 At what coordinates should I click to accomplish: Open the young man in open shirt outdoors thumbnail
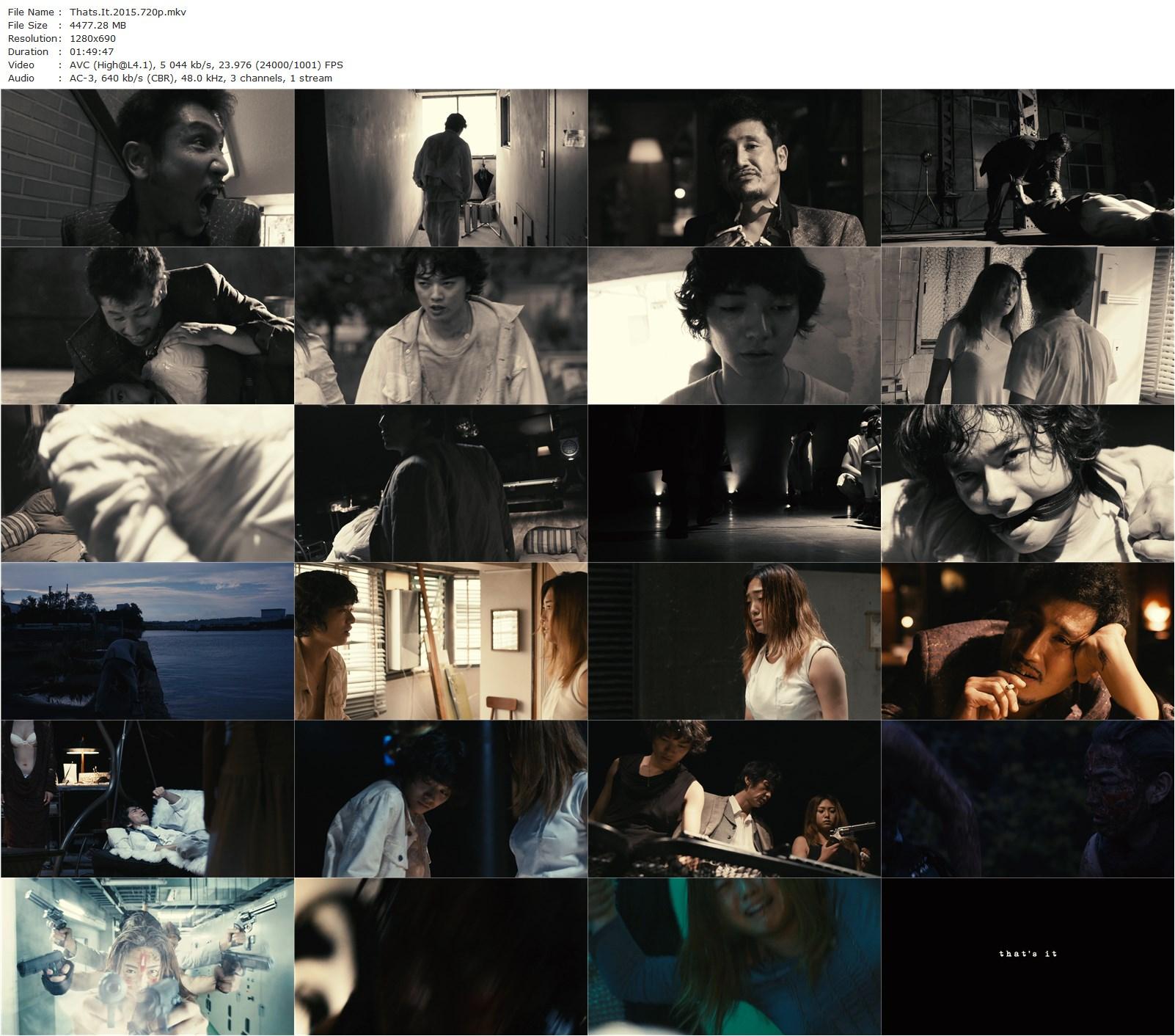click(441, 326)
